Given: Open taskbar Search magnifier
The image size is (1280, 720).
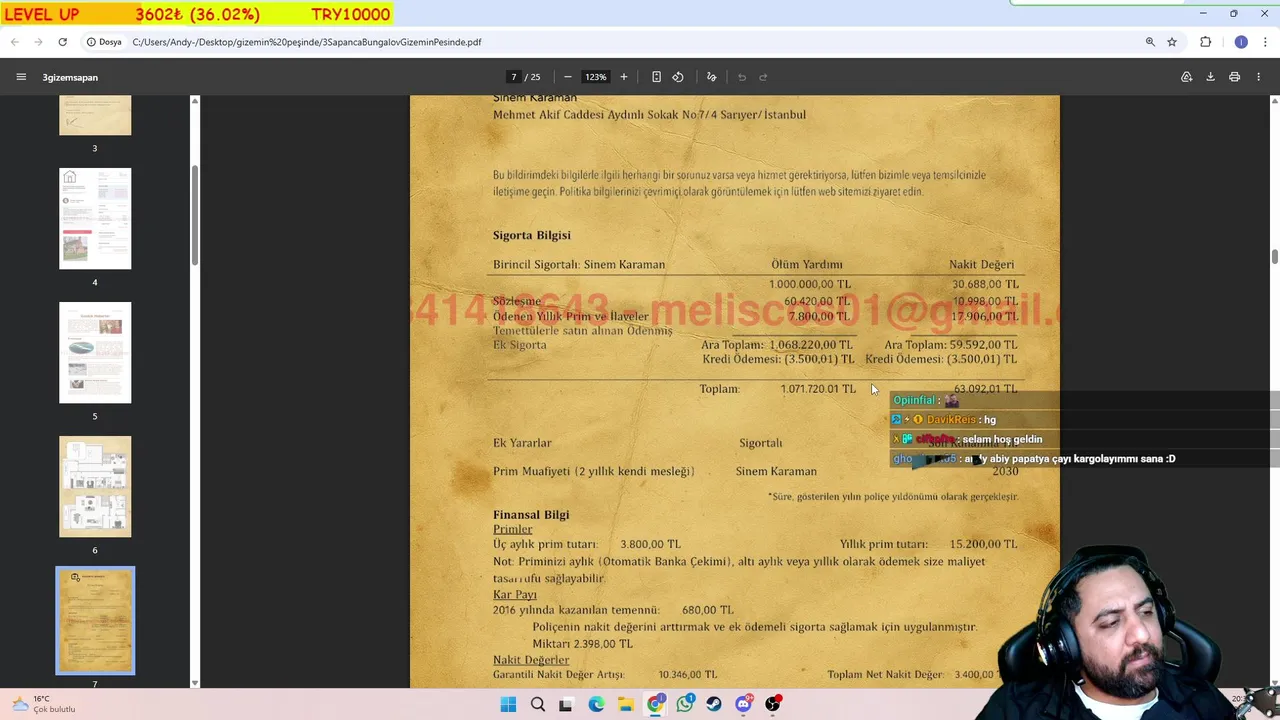Looking at the screenshot, I should tap(538, 704).
